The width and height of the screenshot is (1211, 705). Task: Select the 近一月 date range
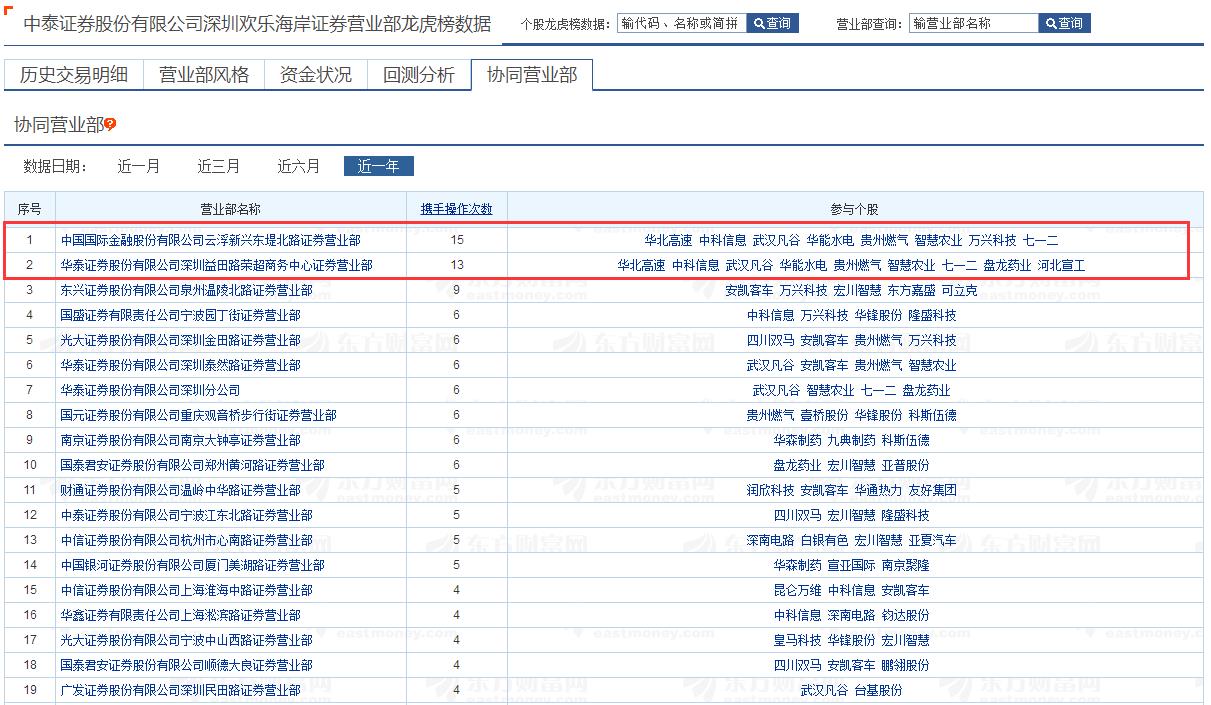point(139,166)
